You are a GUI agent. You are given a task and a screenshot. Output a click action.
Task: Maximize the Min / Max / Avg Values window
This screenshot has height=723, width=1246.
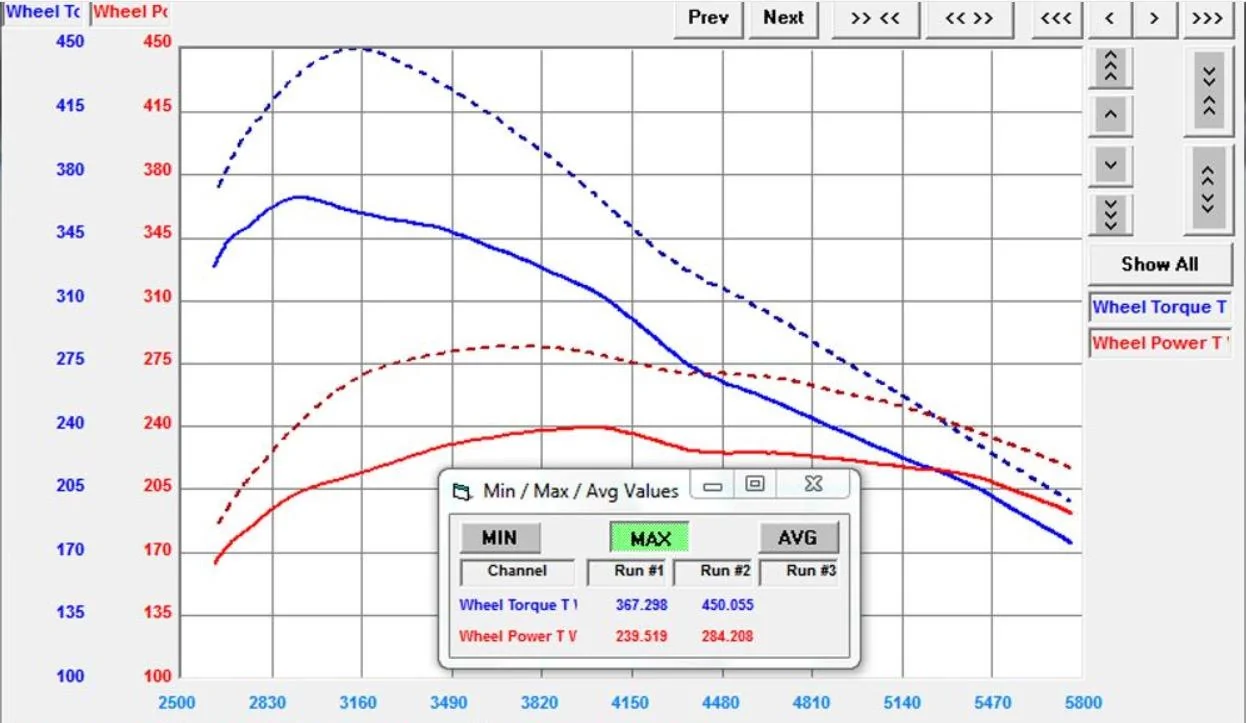click(x=754, y=486)
